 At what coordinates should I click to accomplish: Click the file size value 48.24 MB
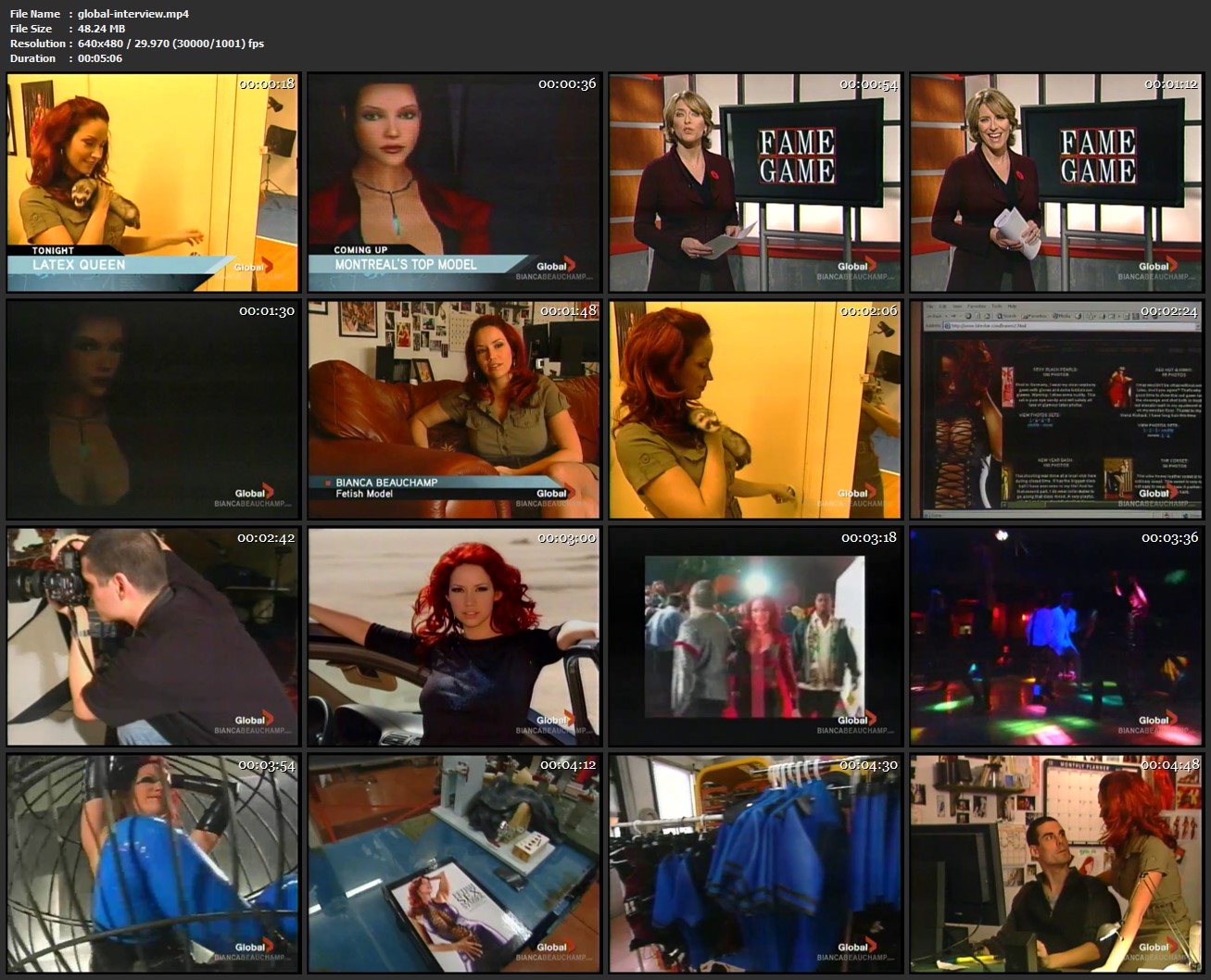(101, 29)
